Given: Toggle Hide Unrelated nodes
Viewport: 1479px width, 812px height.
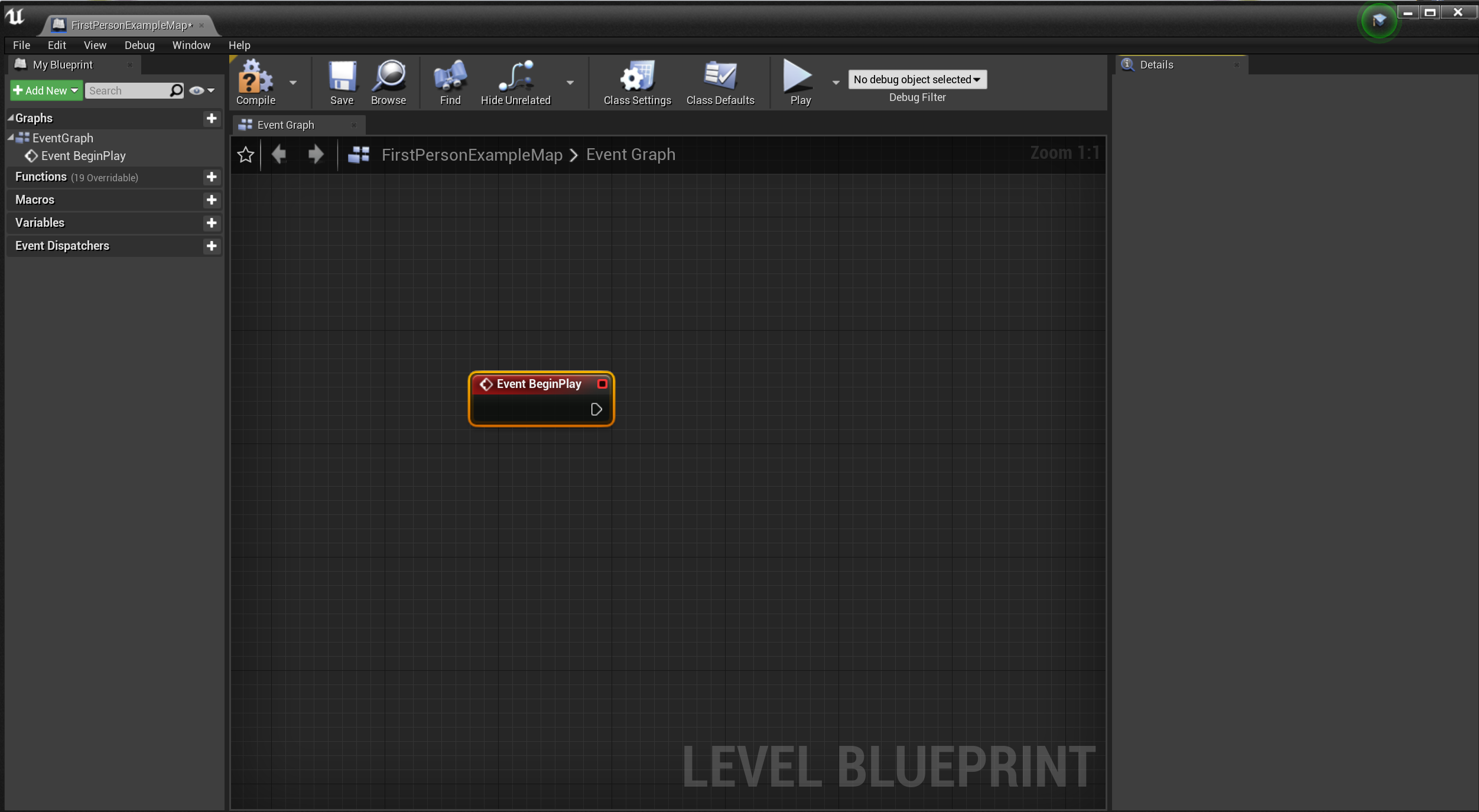Looking at the screenshot, I should tap(515, 77).
